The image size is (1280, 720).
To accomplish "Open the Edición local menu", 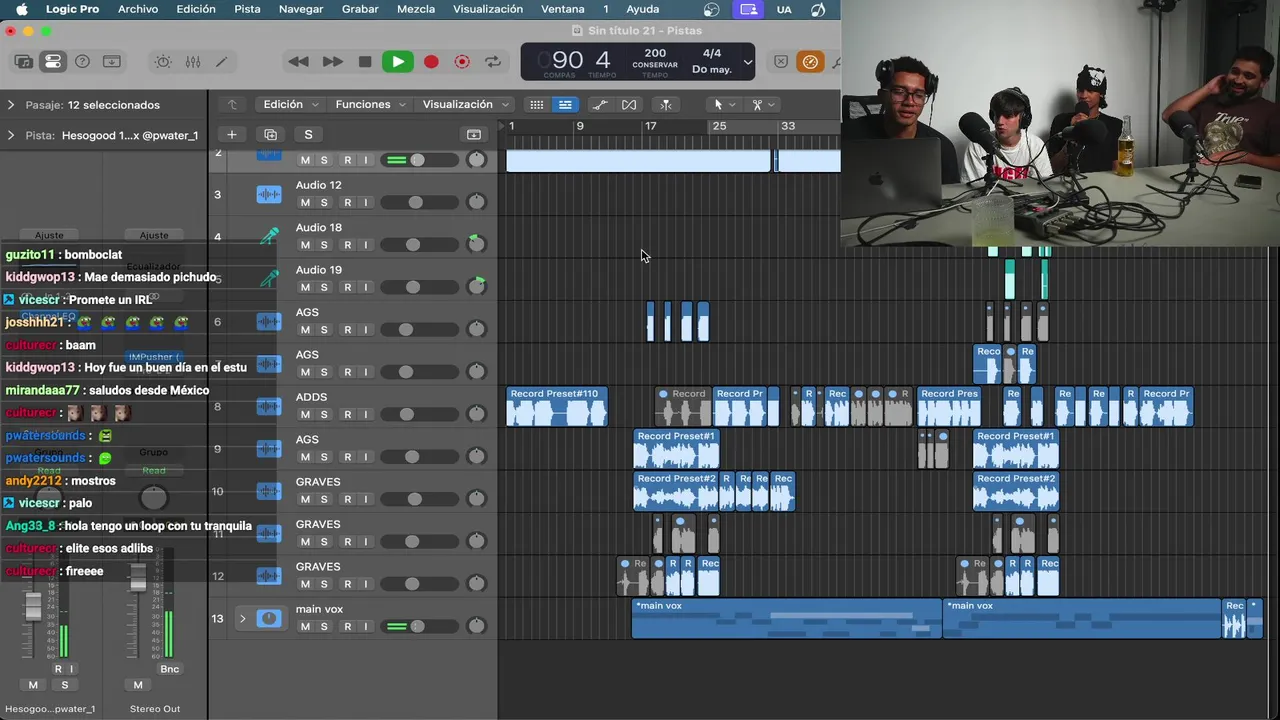I will point(290,104).
